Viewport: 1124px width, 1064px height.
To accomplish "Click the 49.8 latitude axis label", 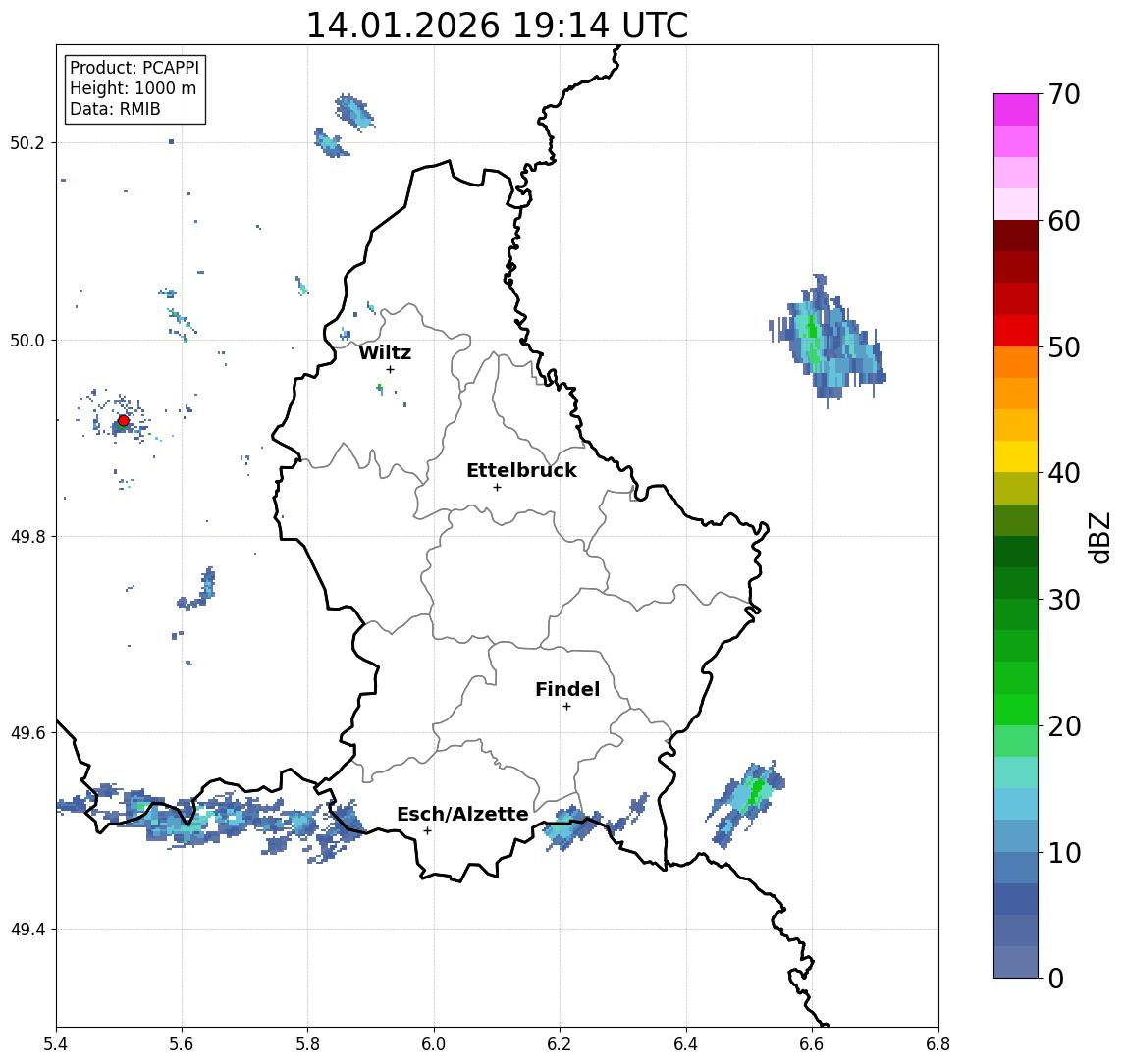I will pos(27,536).
